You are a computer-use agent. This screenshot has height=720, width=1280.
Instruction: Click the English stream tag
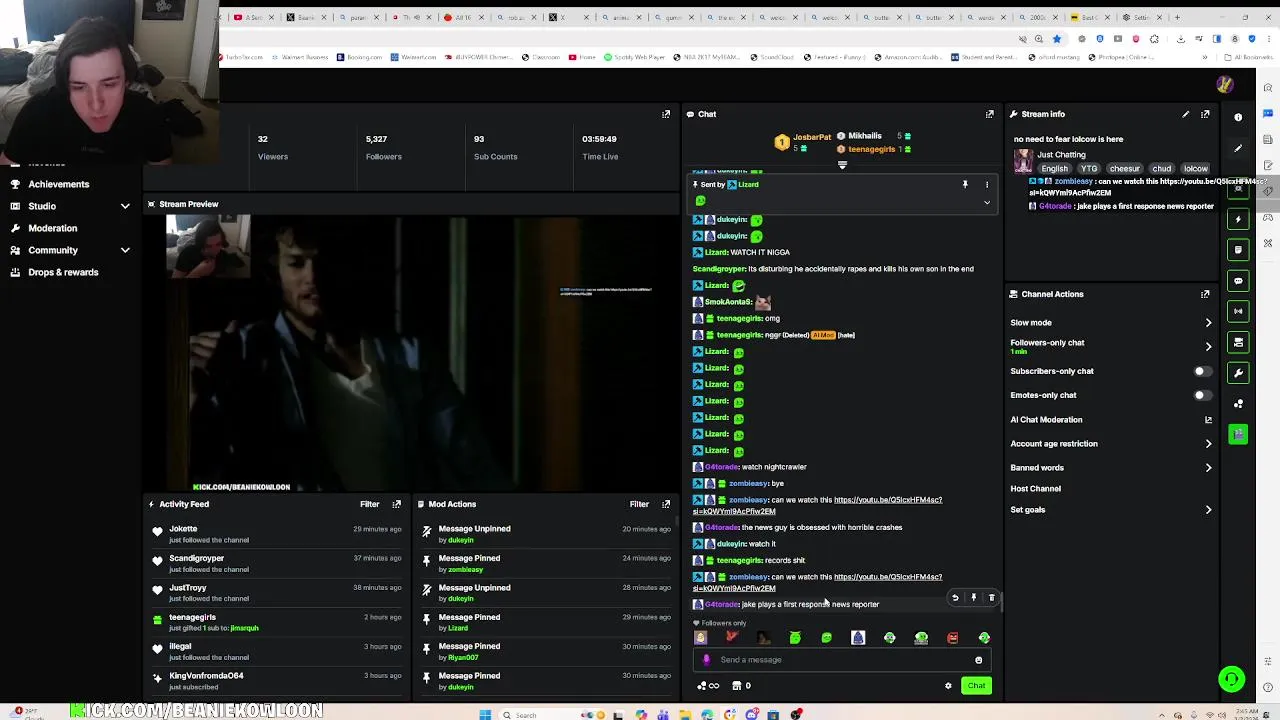tap(1054, 169)
